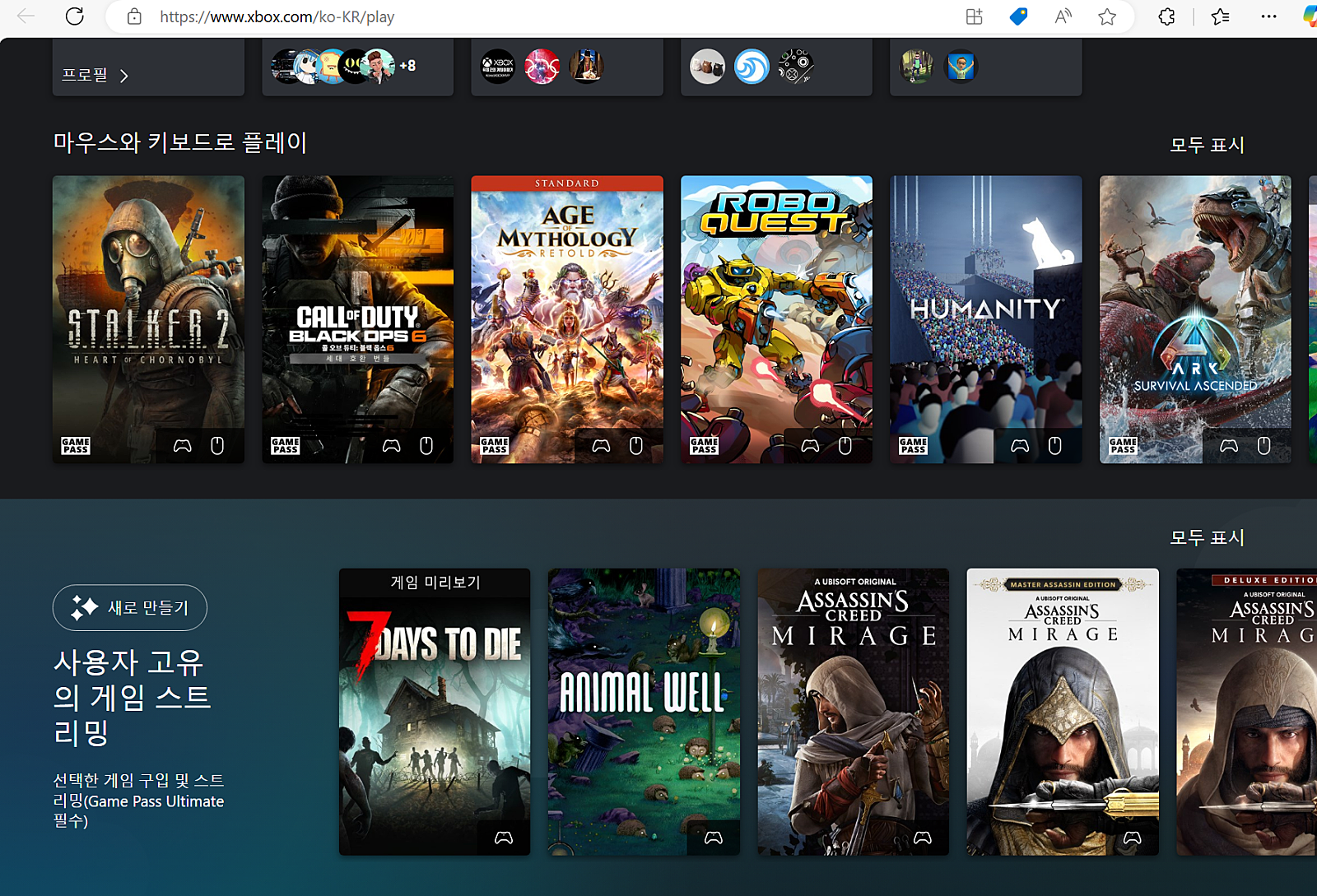Expand the 프로필 chevron arrow
The image size is (1317, 896).
click(x=124, y=76)
